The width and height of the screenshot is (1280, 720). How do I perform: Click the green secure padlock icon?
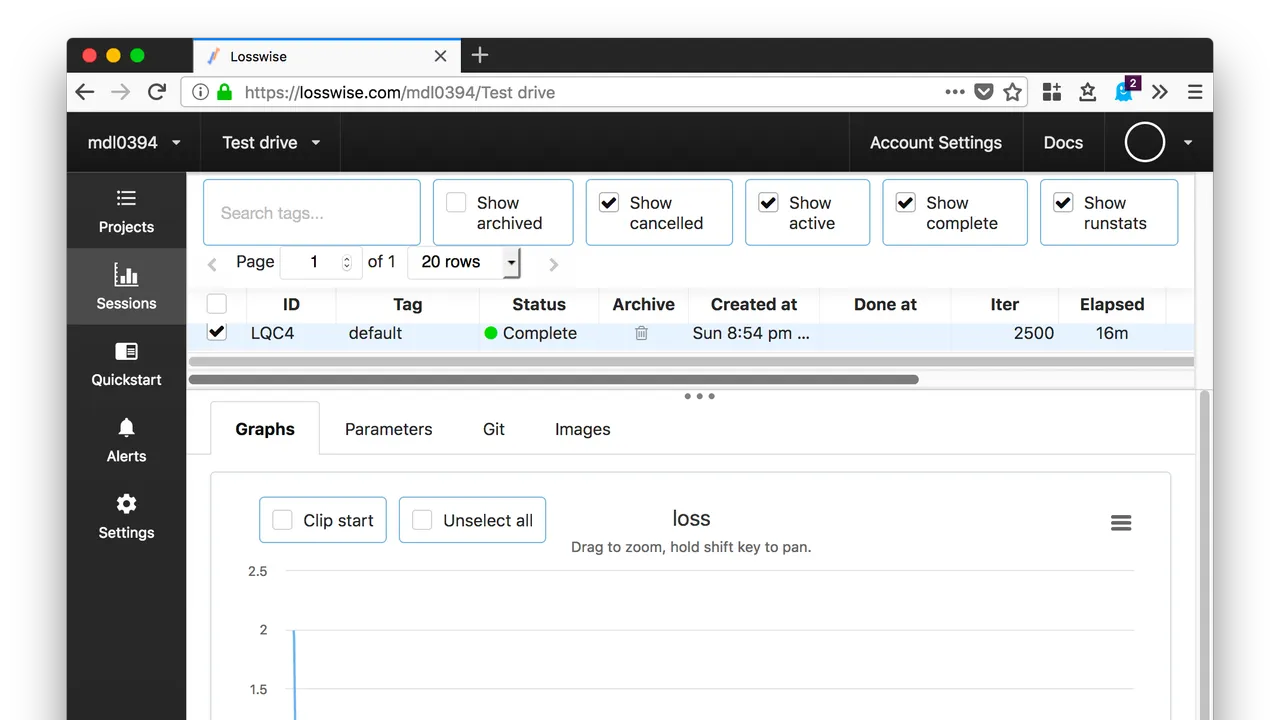click(224, 92)
